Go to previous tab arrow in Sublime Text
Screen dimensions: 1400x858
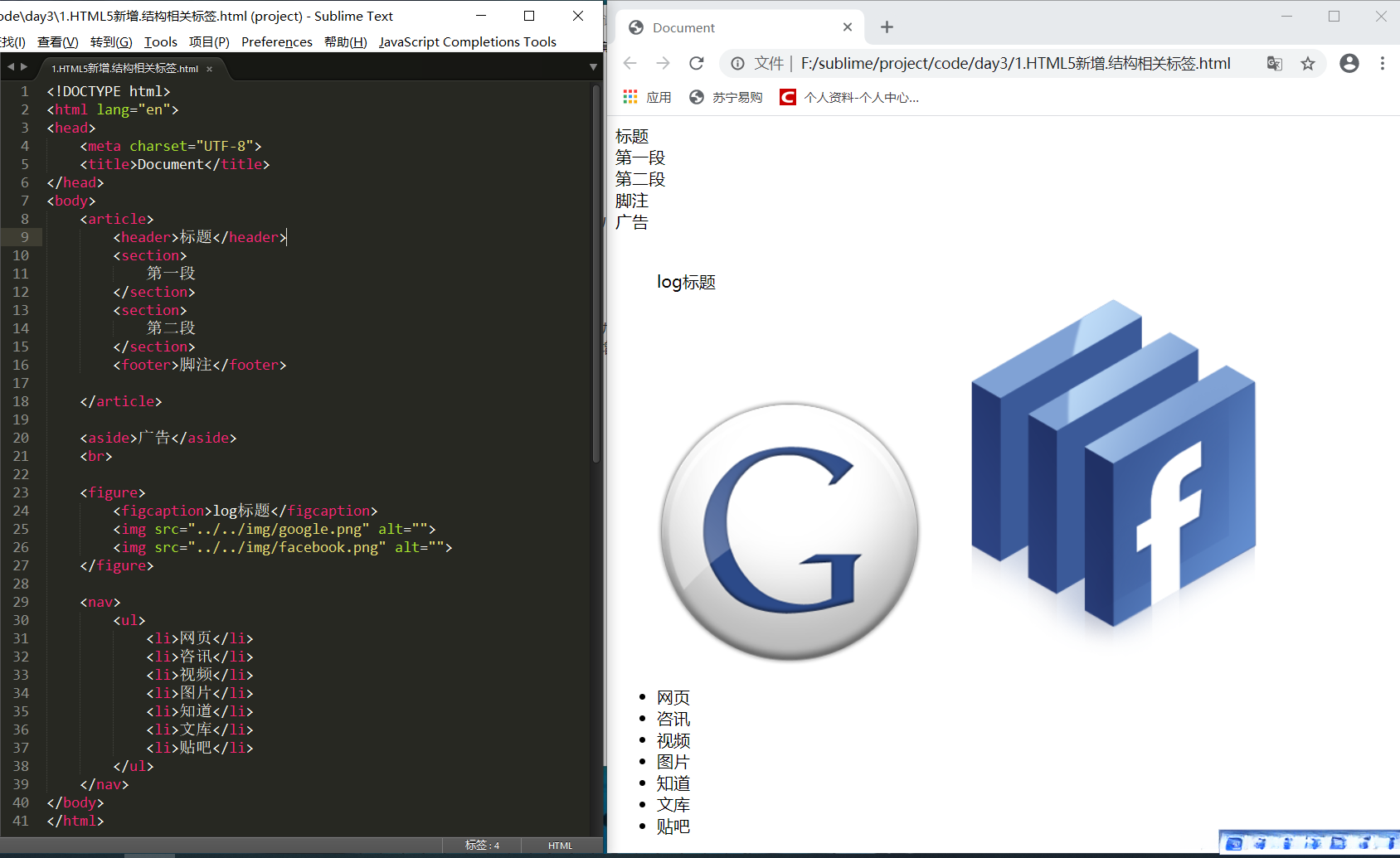point(11,67)
